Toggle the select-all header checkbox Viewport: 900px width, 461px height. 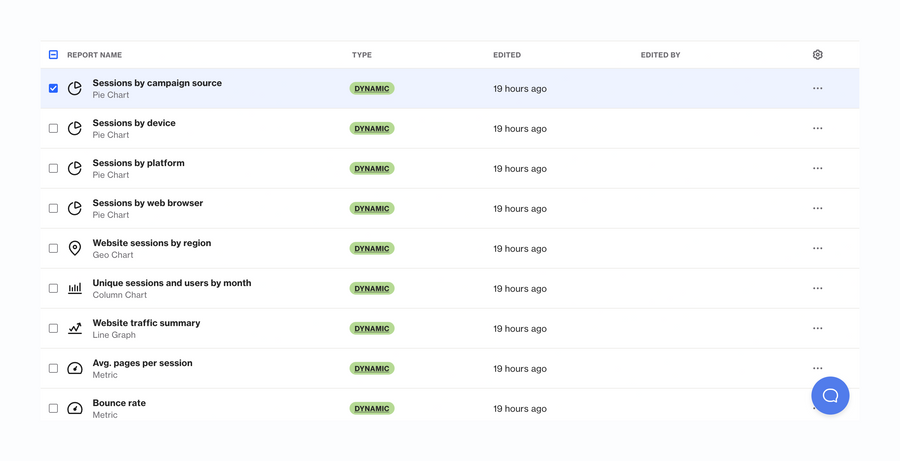(53, 55)
